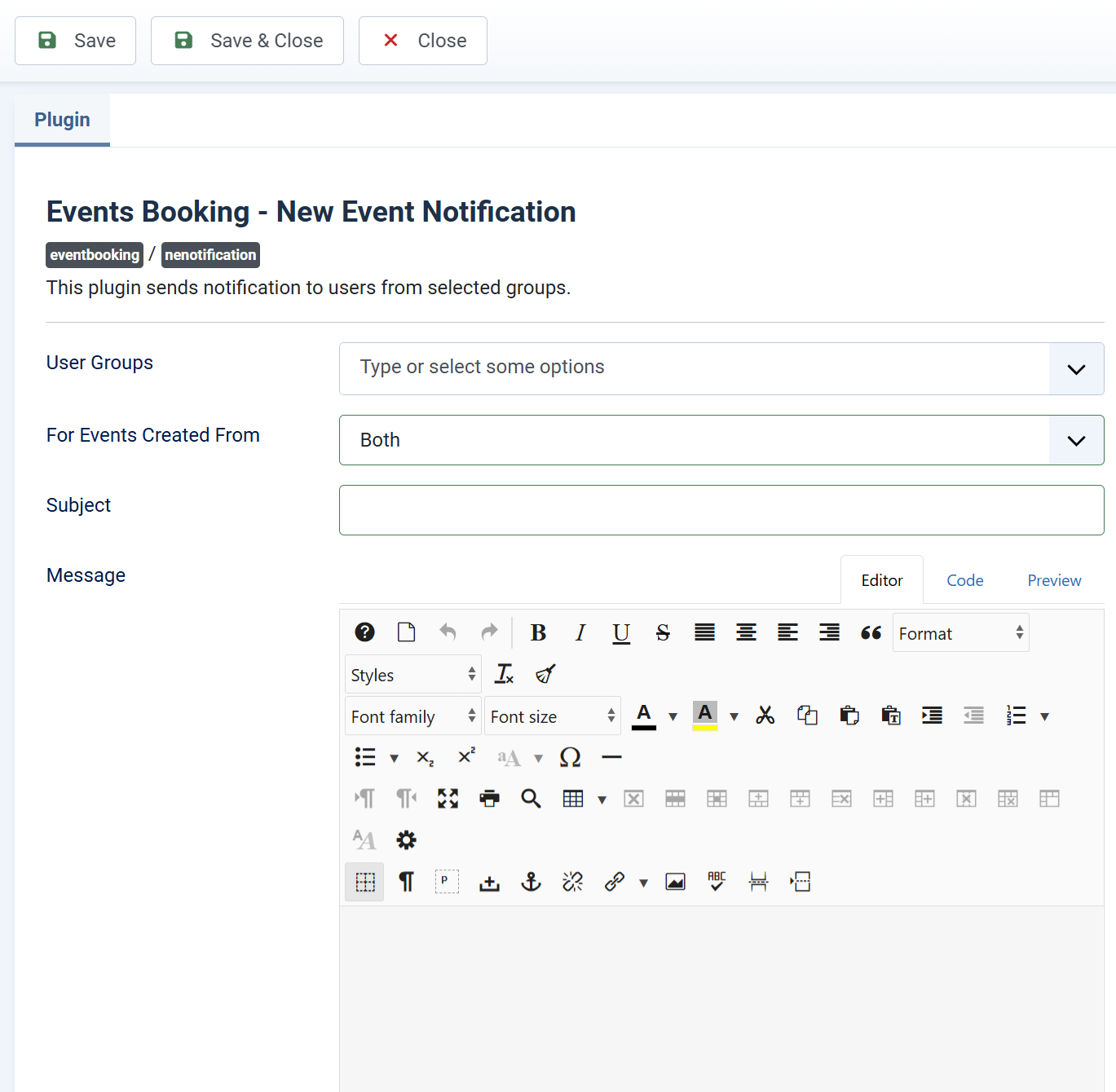Image resolution: width=1116 pixels, height=1092 pixels.
Task: Paste as plain text
Action: (x=890, y=716)
